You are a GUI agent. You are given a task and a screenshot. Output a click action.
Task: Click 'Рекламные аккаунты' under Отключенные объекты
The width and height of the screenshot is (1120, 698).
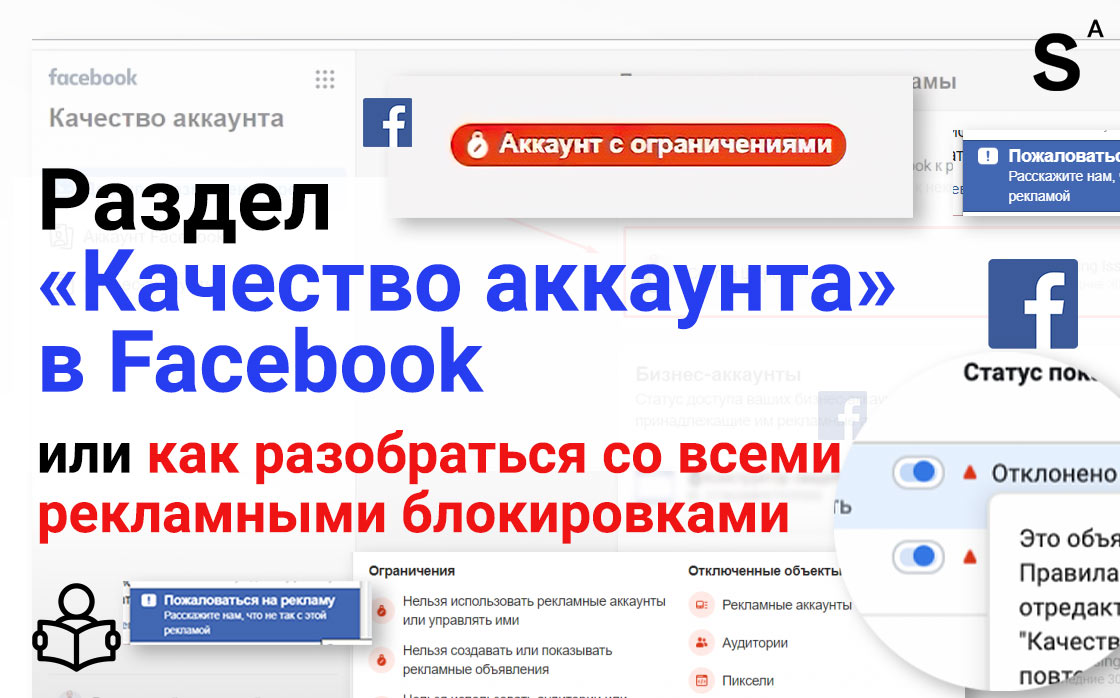[786, 605]
